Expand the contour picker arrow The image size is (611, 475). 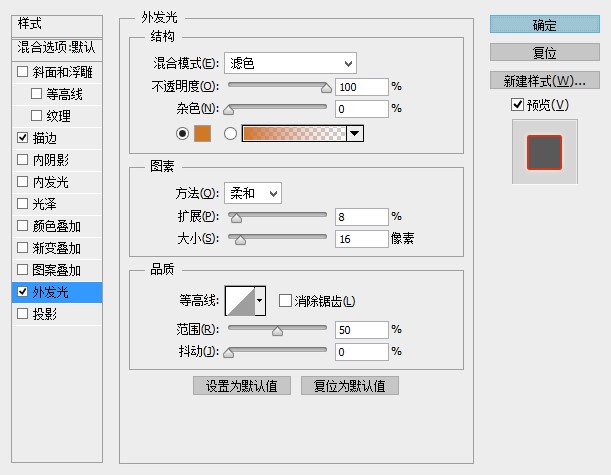[x=260, y=301]
